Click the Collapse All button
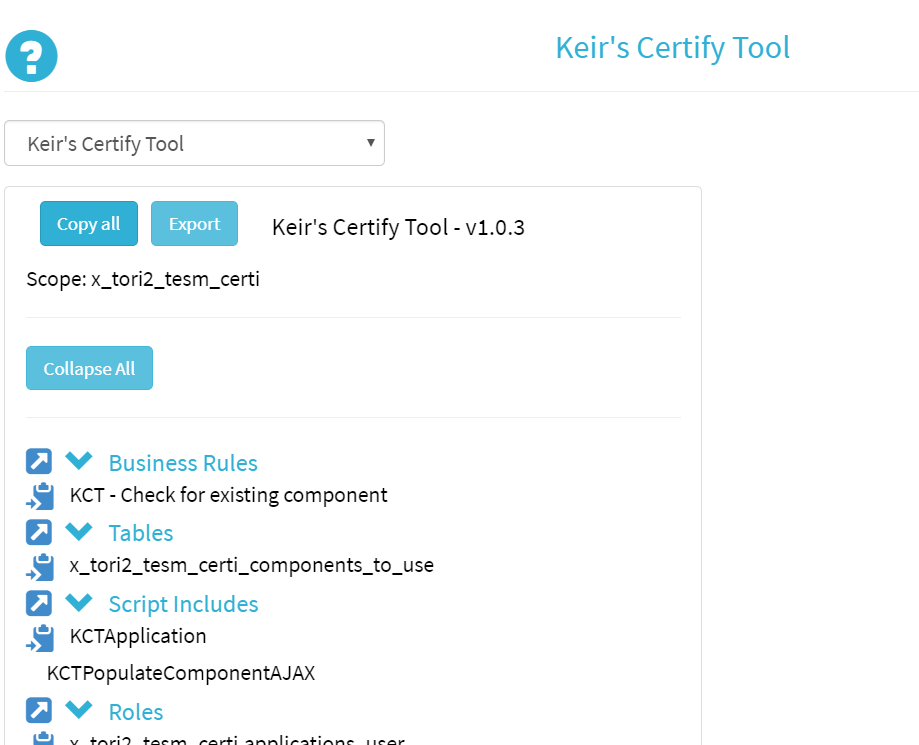The width and height of the screenshot is (919, 745). [x=89, y=369]
